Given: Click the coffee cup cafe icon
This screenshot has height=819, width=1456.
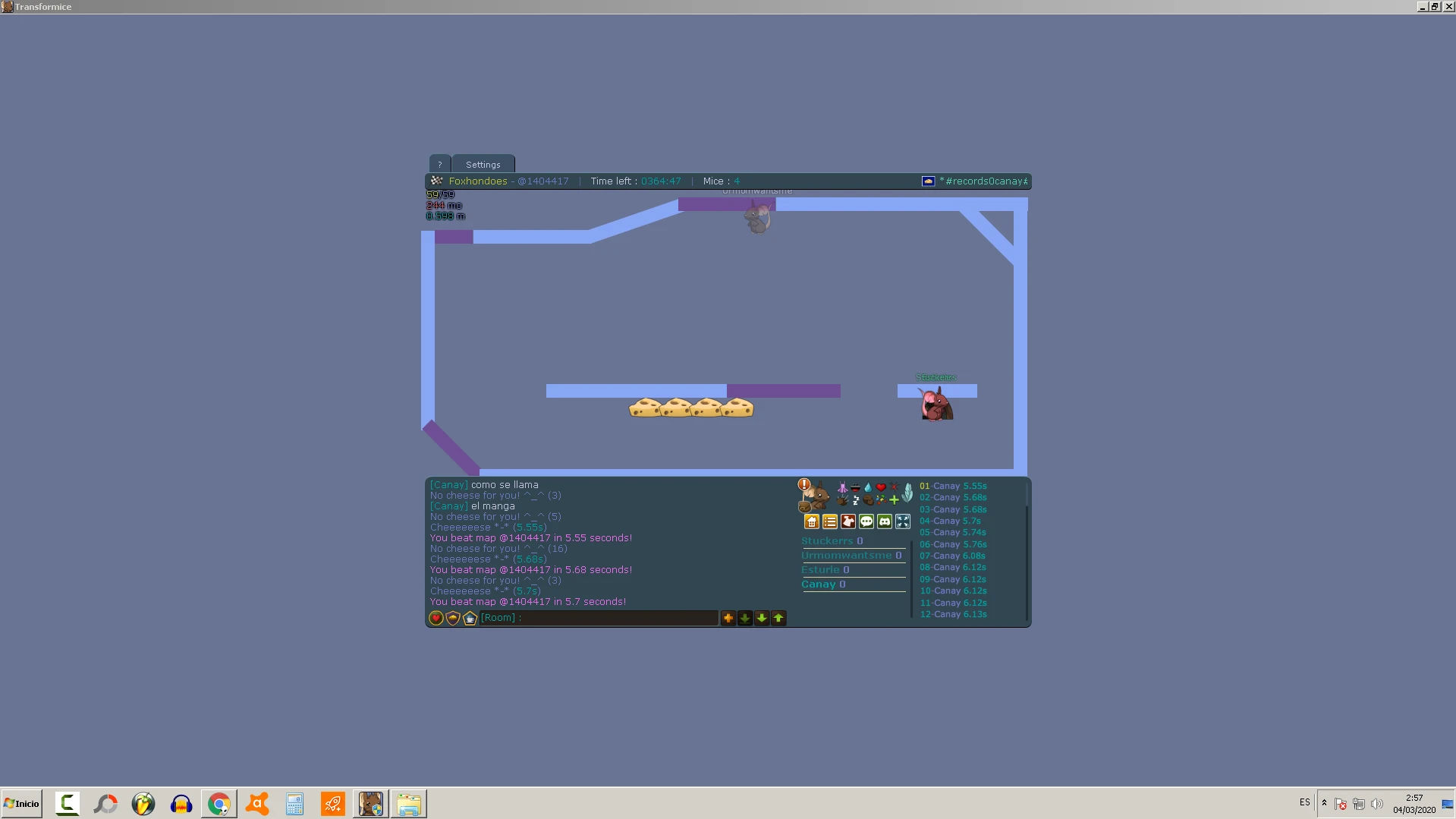Looking at the screenshot, I should click(x=470, y=618).
